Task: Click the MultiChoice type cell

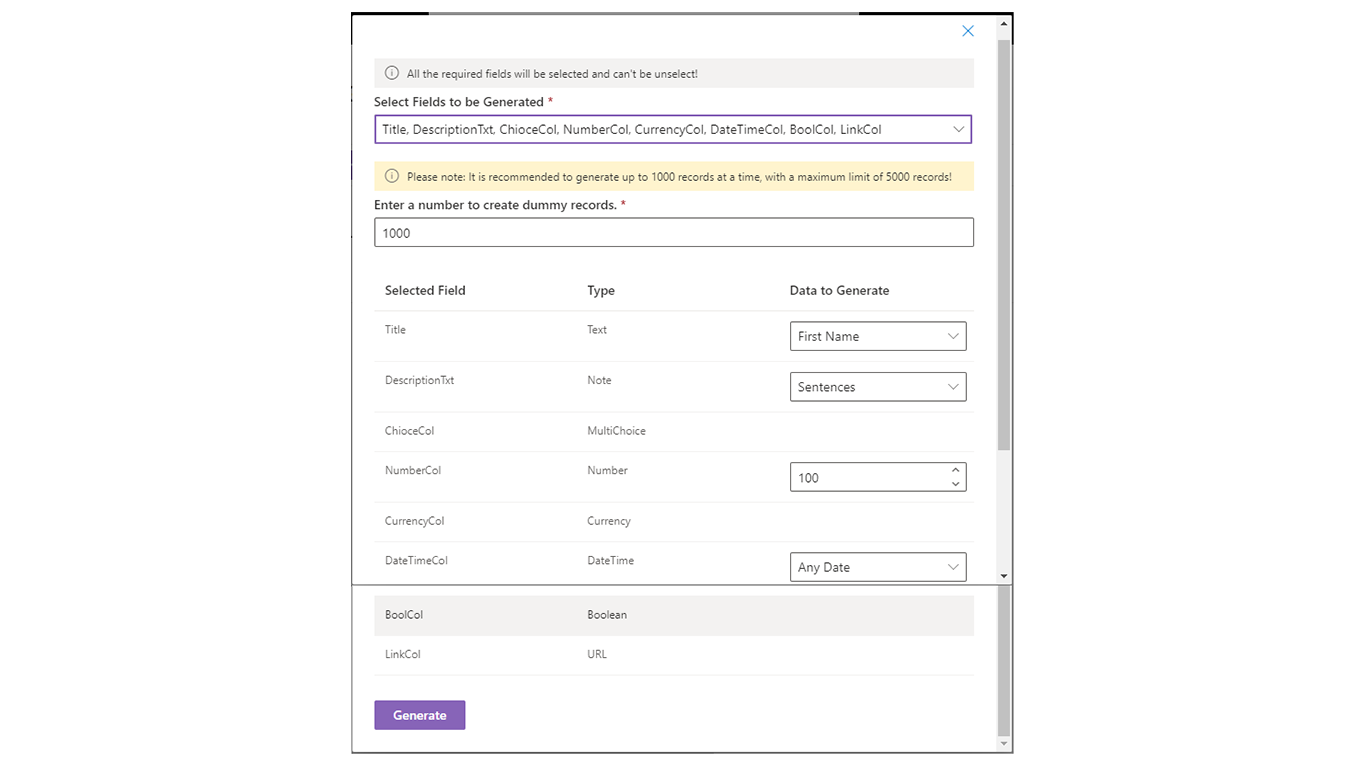Action: [x=616, y=431]
